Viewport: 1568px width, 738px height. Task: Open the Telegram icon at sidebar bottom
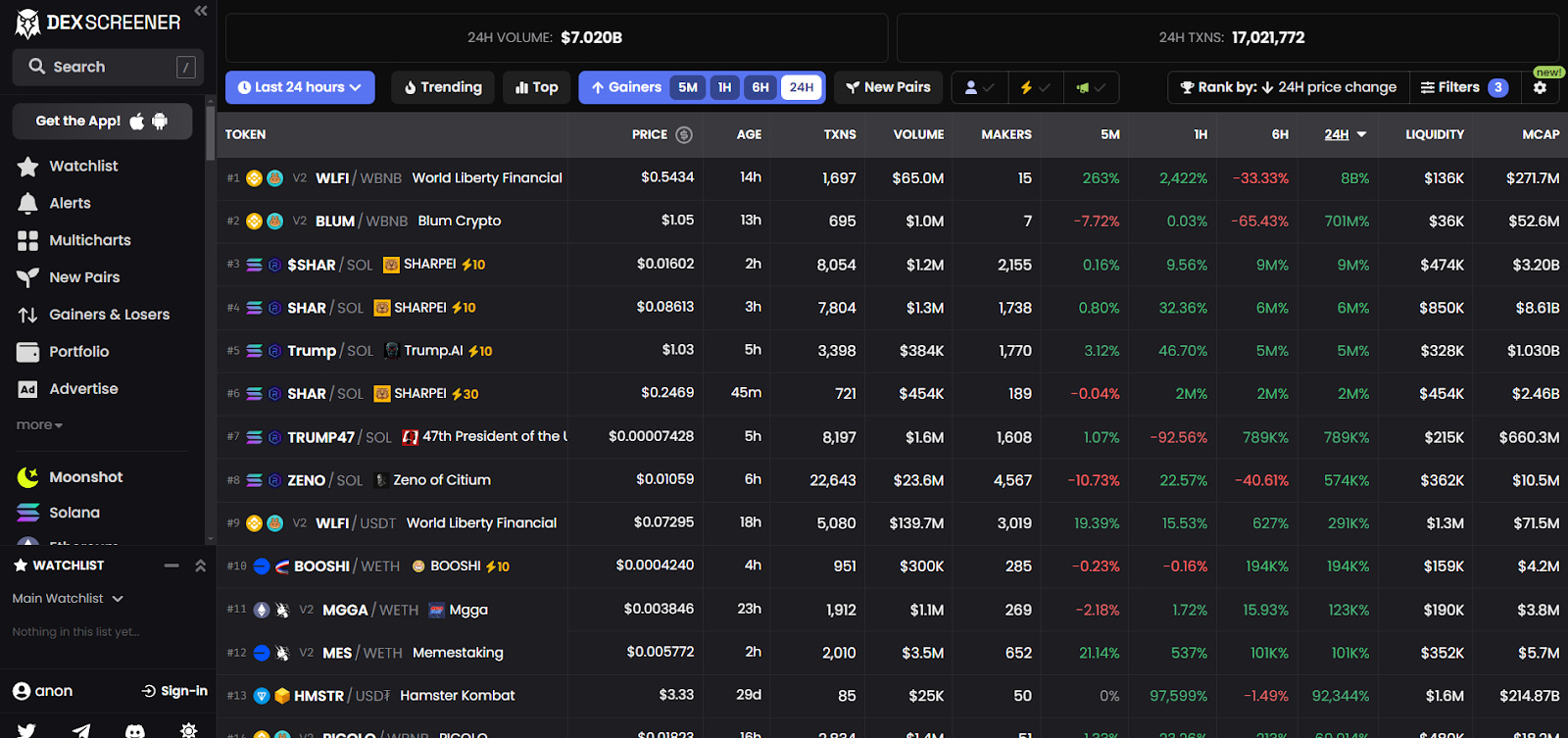tap(81, 730)
